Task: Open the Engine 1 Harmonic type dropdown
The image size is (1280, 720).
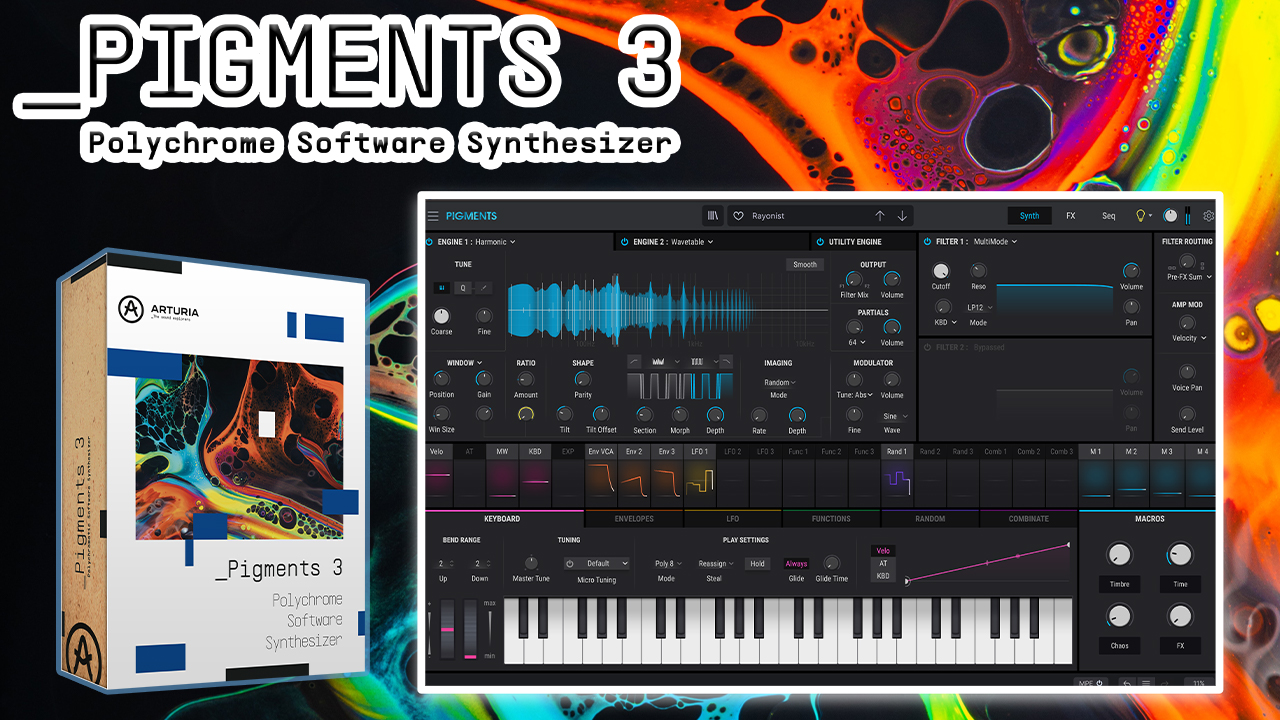Action: coord(497,242)
